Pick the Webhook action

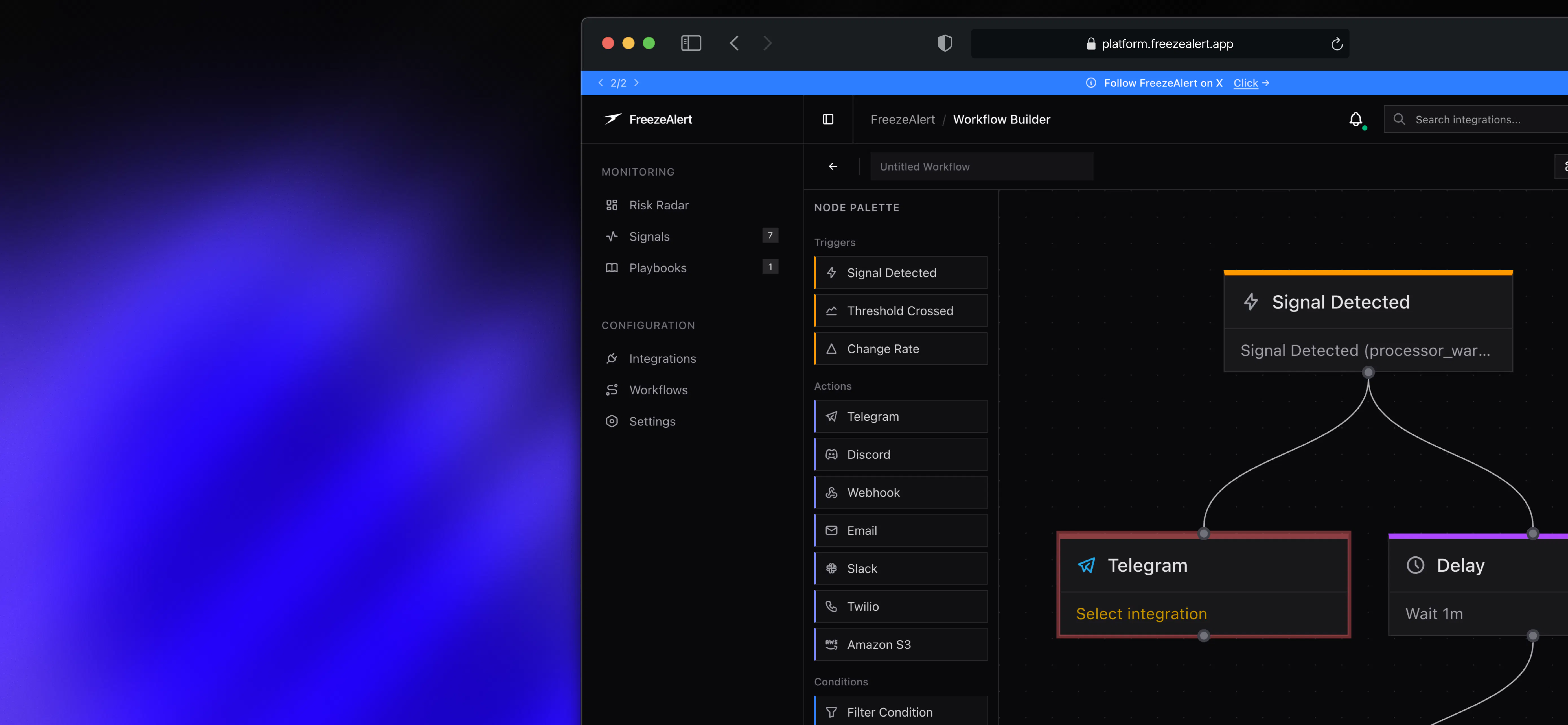[x=901, y=492]
